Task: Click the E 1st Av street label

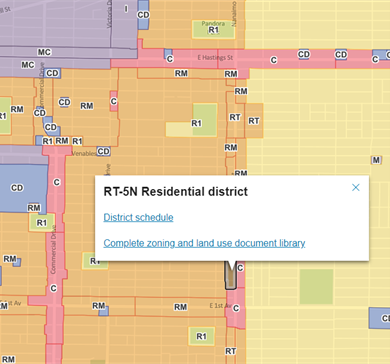Action: click(220, 306)
